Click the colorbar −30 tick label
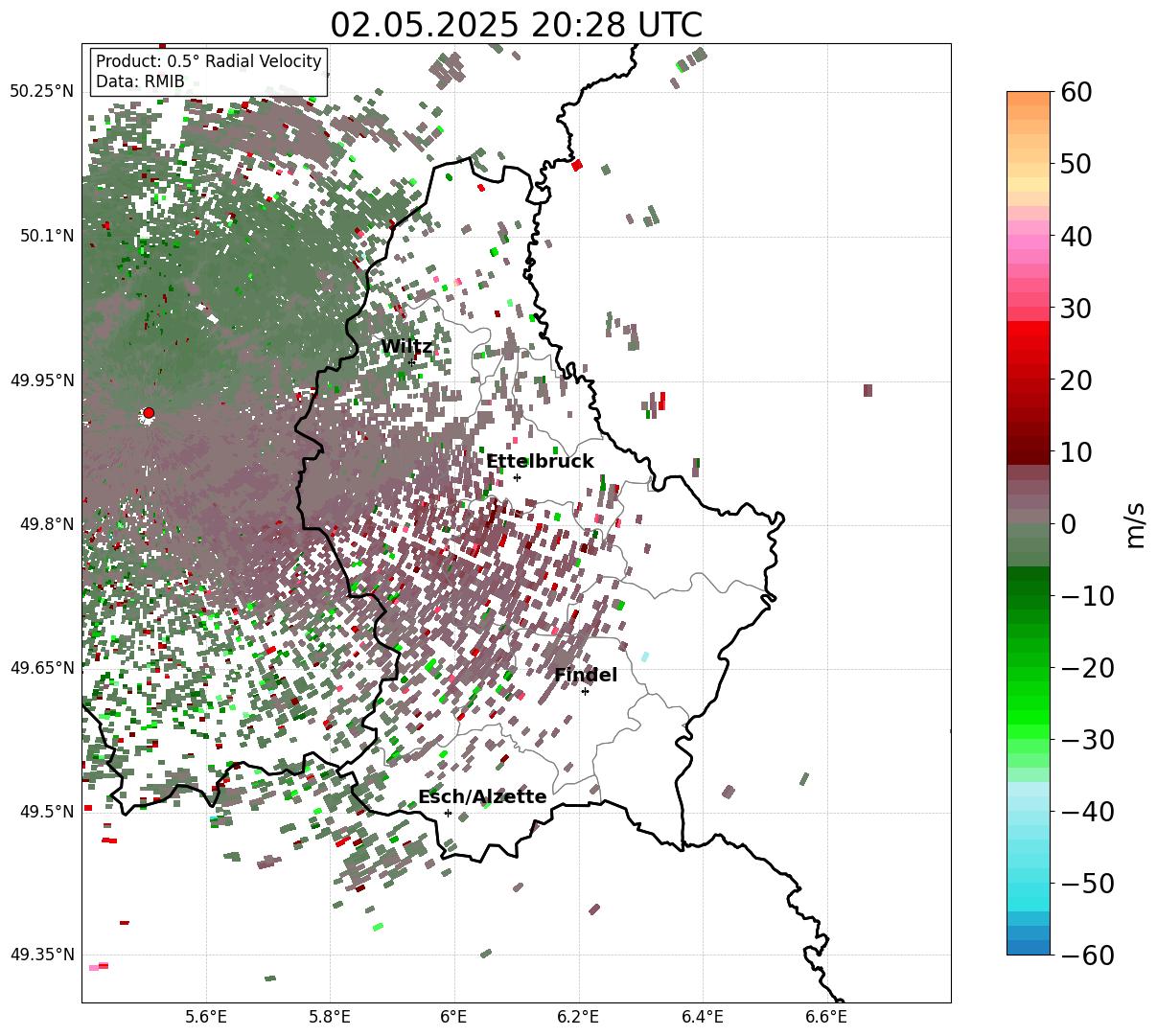 (1087, 739)
